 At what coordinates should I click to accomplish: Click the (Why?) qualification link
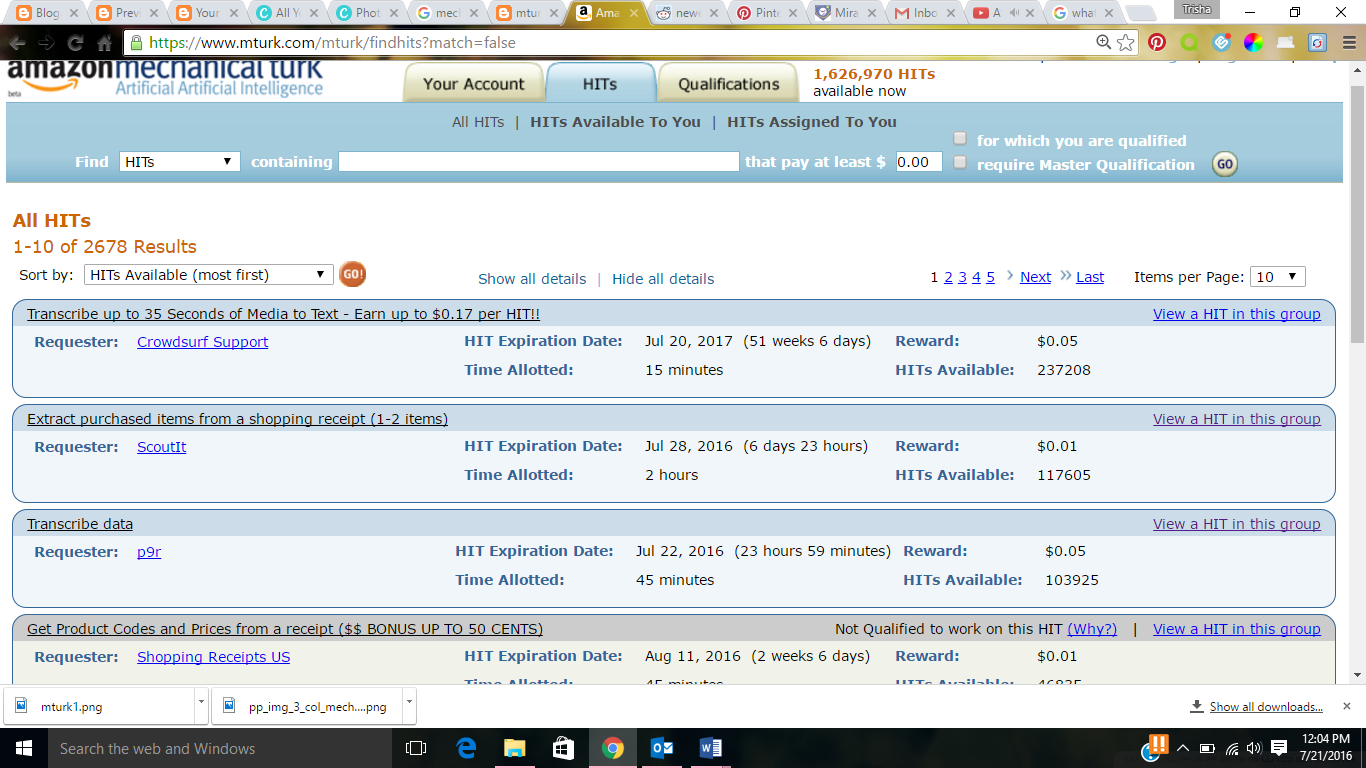coord(1092,629)
